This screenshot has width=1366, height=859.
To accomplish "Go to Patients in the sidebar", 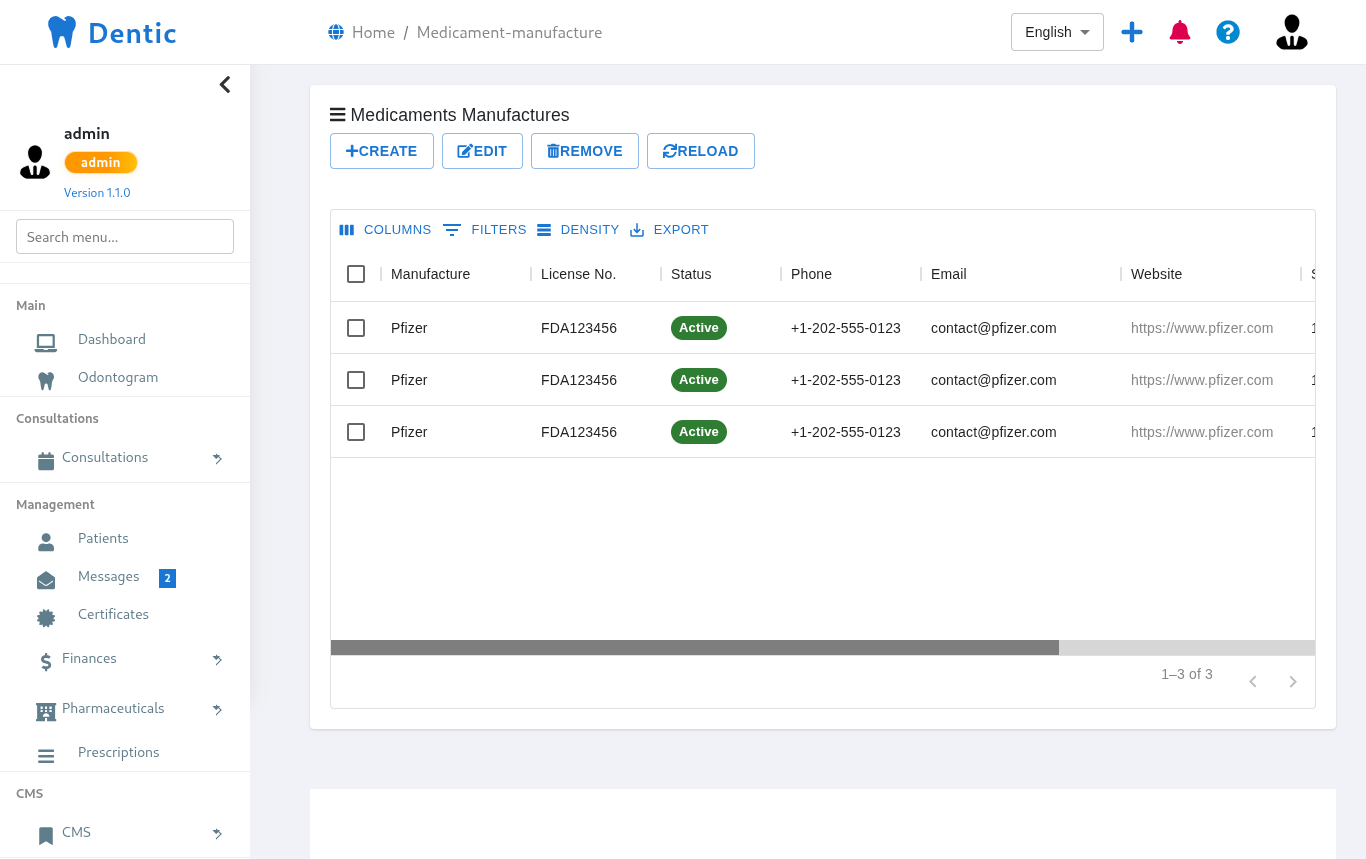I will tap(103, 539).
